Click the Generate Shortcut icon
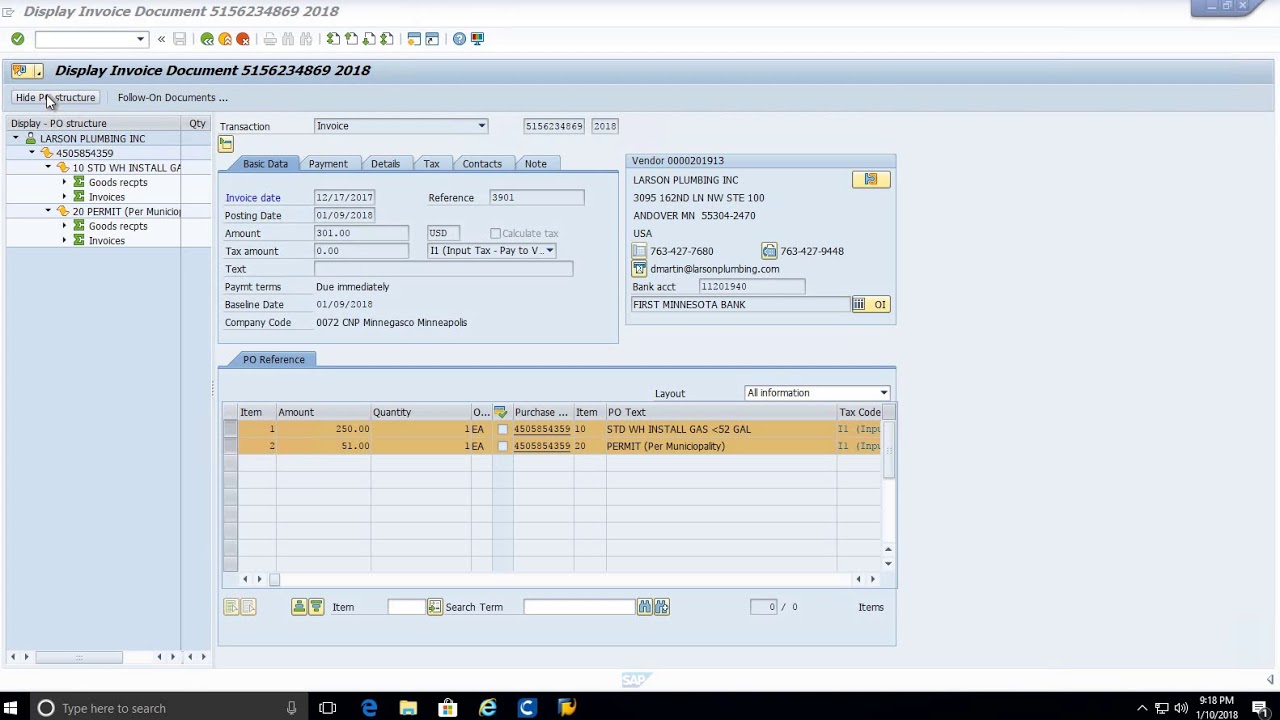This screenshot has width=1280, height=720. coord(432,39)
